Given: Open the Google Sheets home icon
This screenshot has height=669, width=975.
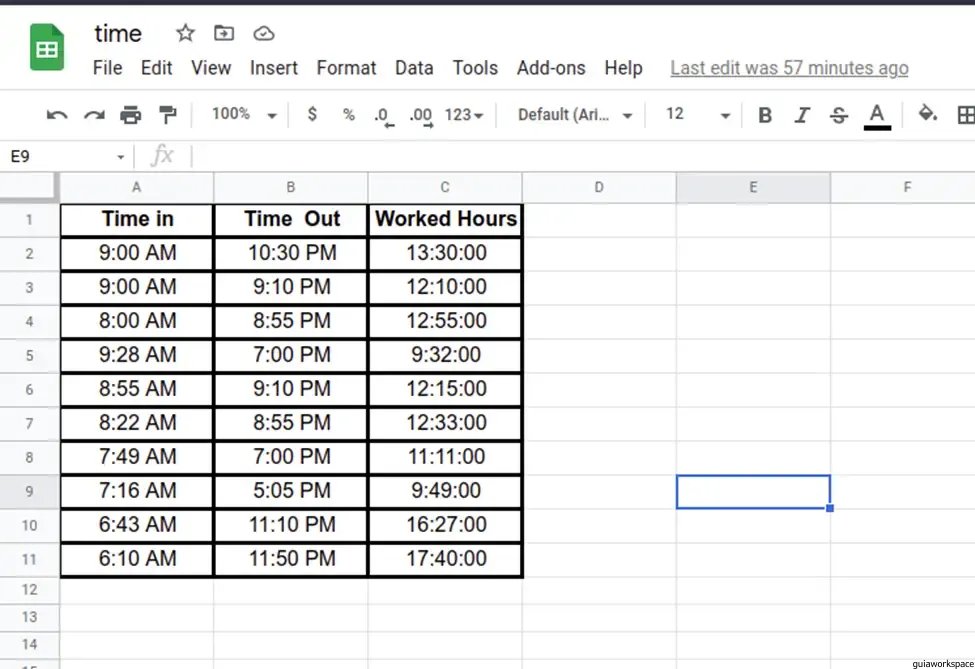Looking at the screenshot, I should [x=47, y=47].
